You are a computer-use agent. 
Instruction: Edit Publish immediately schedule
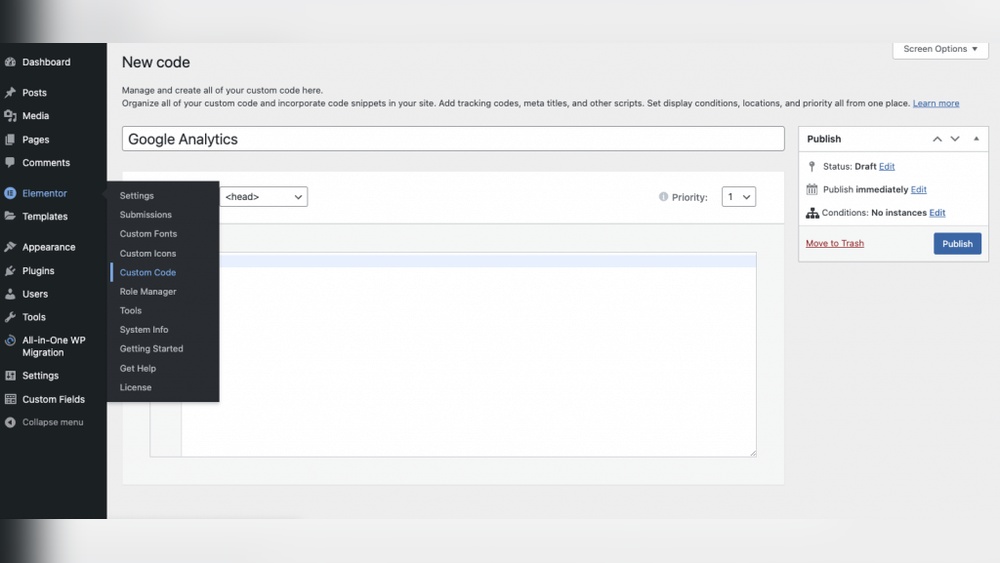918,189
